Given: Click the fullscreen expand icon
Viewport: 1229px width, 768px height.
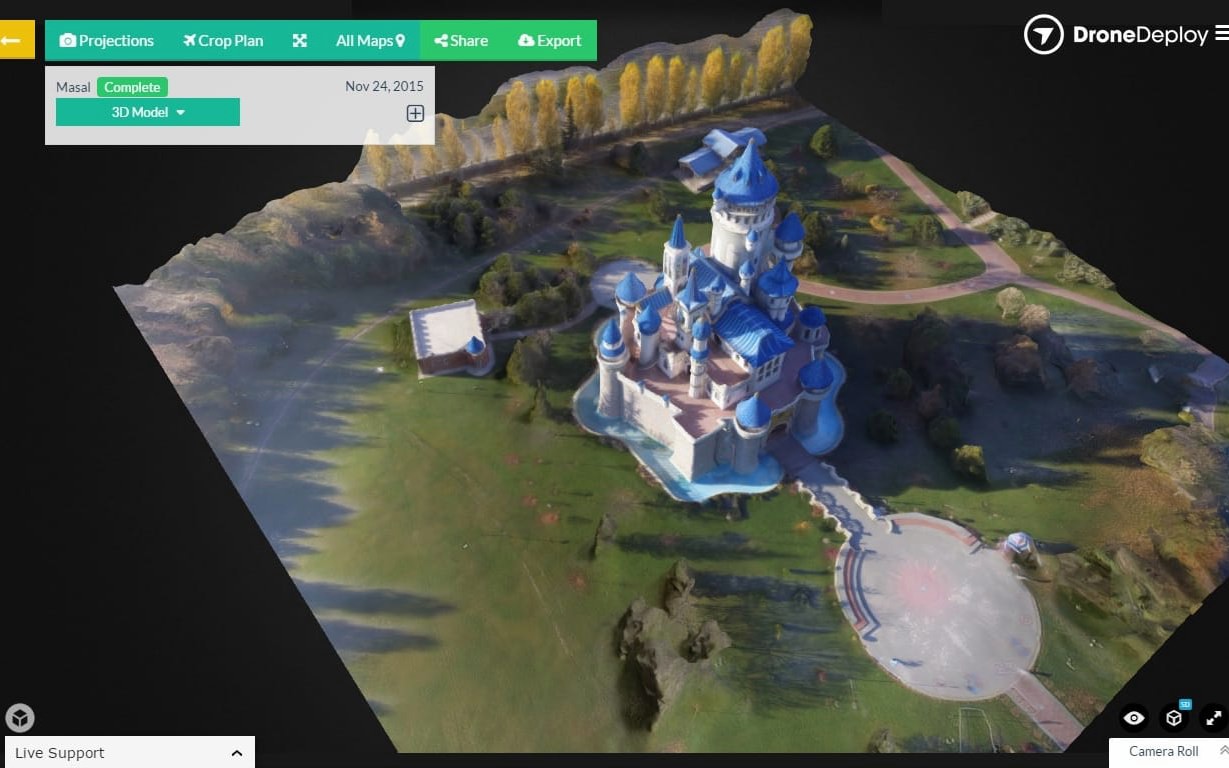Looking at the screenshot, I should tap(1213, 717).
